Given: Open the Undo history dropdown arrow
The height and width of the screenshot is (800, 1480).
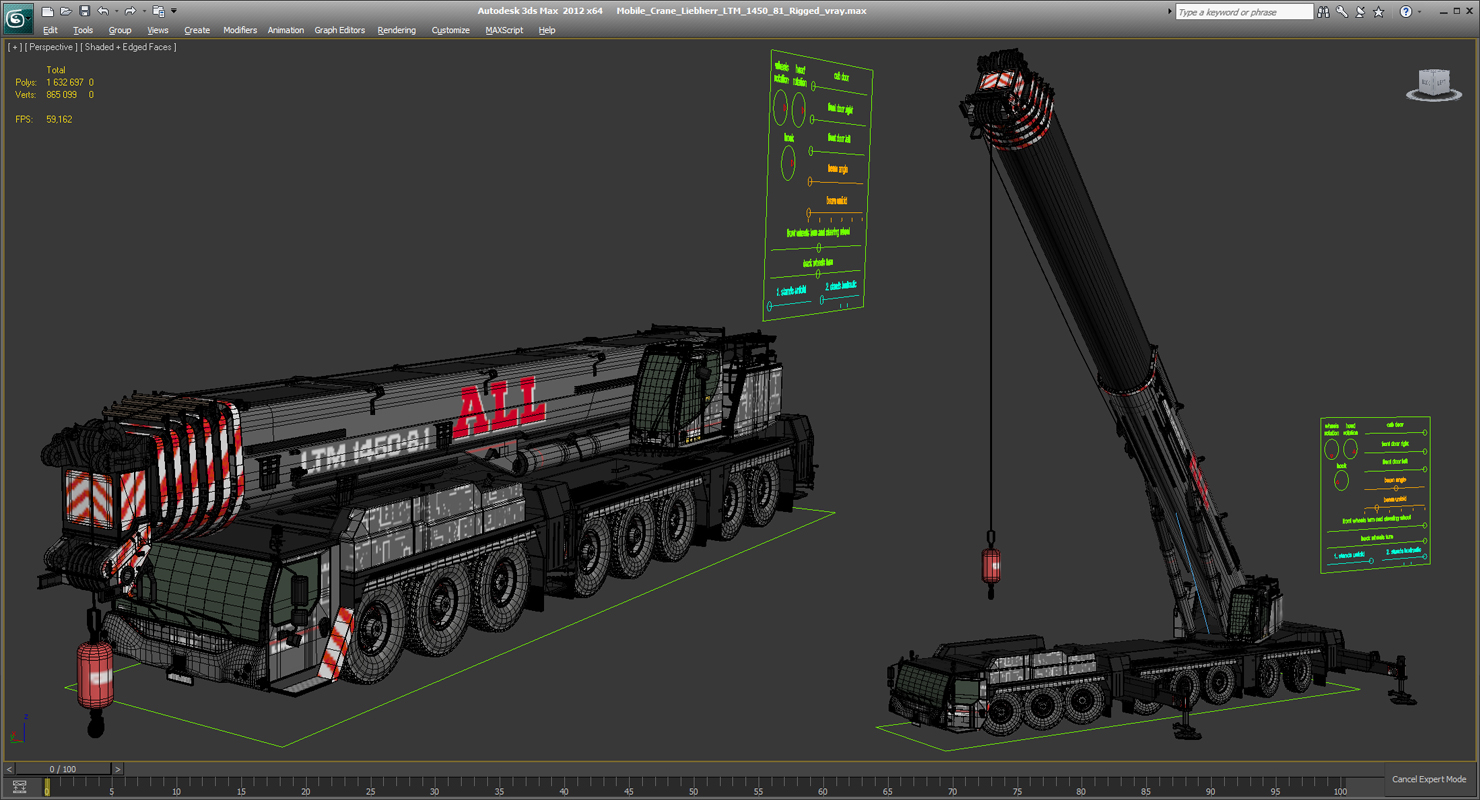Looking at the screenshot, I should click(x=115, y=11).
